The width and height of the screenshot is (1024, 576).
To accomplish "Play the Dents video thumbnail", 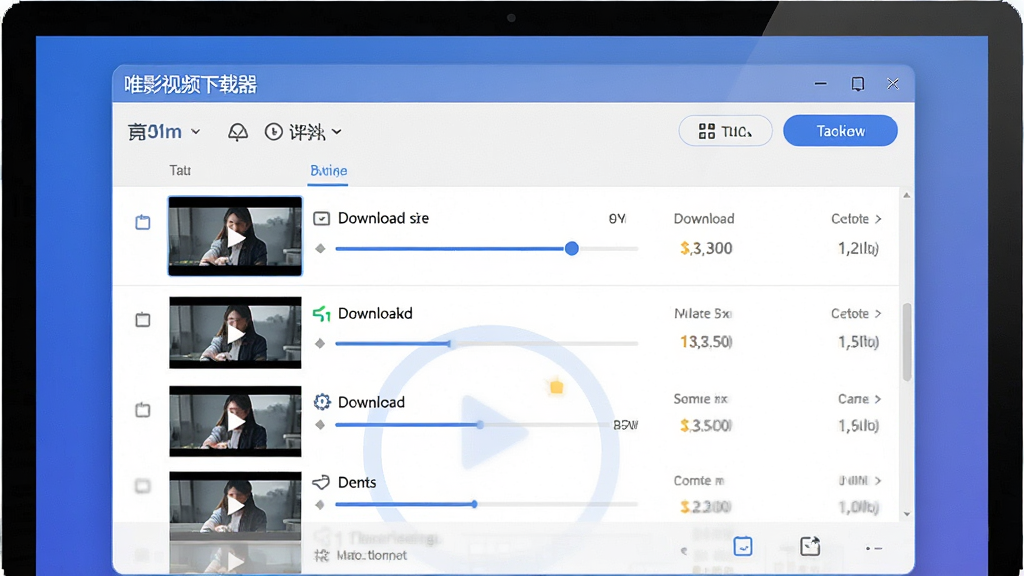I will coord(235,505).
